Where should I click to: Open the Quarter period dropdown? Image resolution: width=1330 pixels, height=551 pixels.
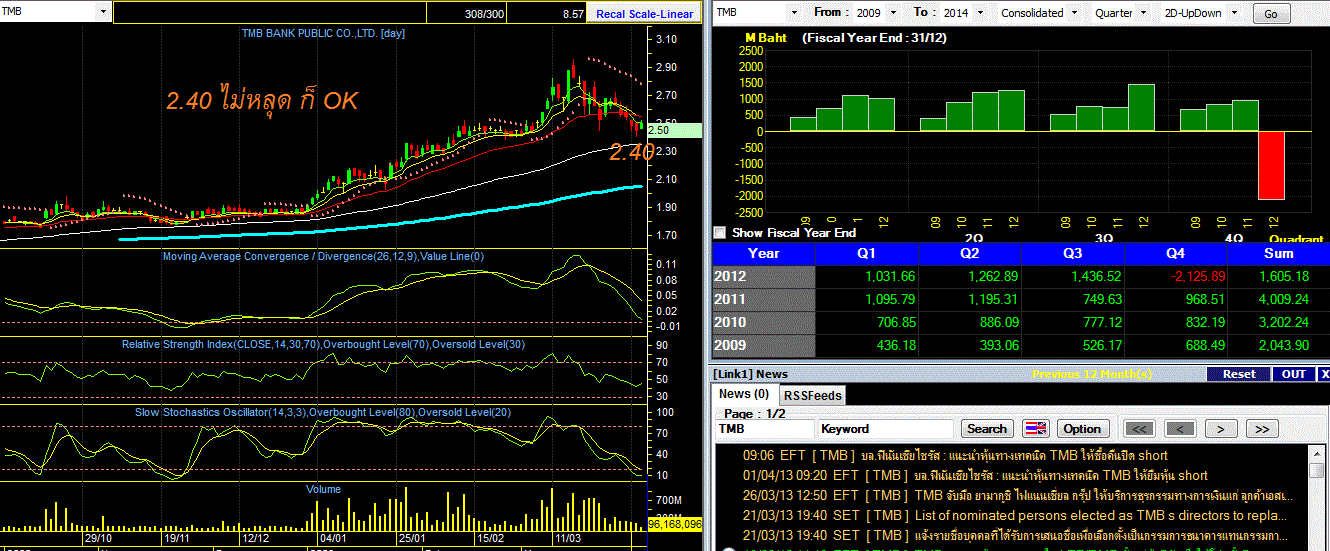point(1143,13)
